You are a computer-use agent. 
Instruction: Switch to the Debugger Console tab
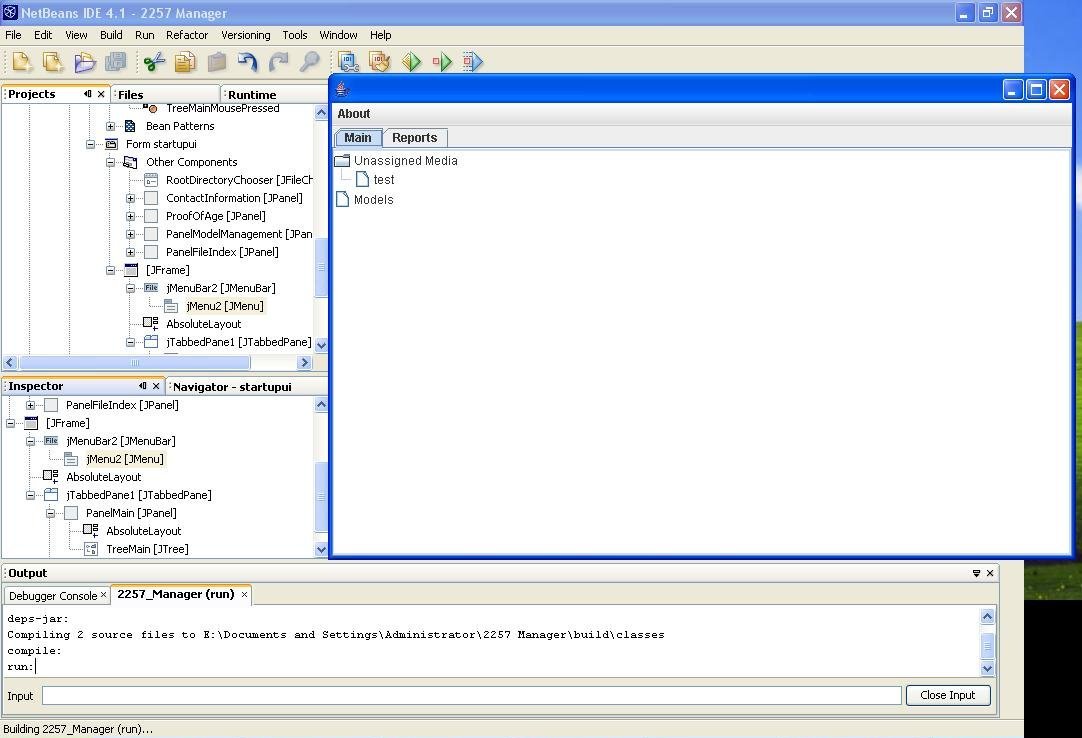click(52, 595)
